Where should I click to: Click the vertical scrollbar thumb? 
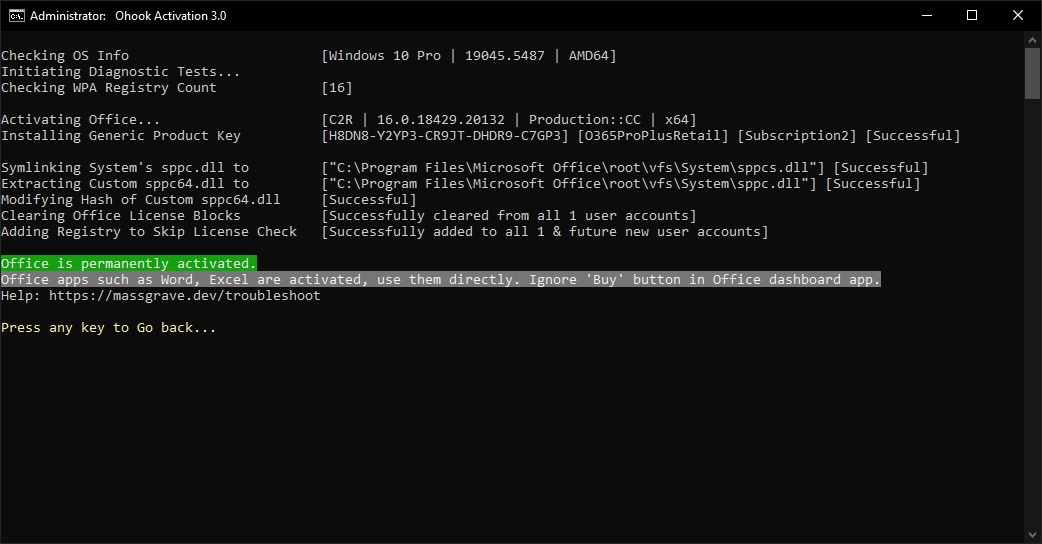pyautogui.click(x=1032, y=74)
